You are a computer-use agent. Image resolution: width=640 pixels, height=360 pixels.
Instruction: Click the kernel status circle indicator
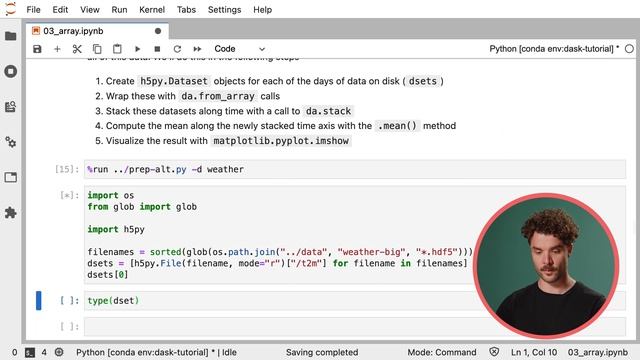(x=629, y=49)
